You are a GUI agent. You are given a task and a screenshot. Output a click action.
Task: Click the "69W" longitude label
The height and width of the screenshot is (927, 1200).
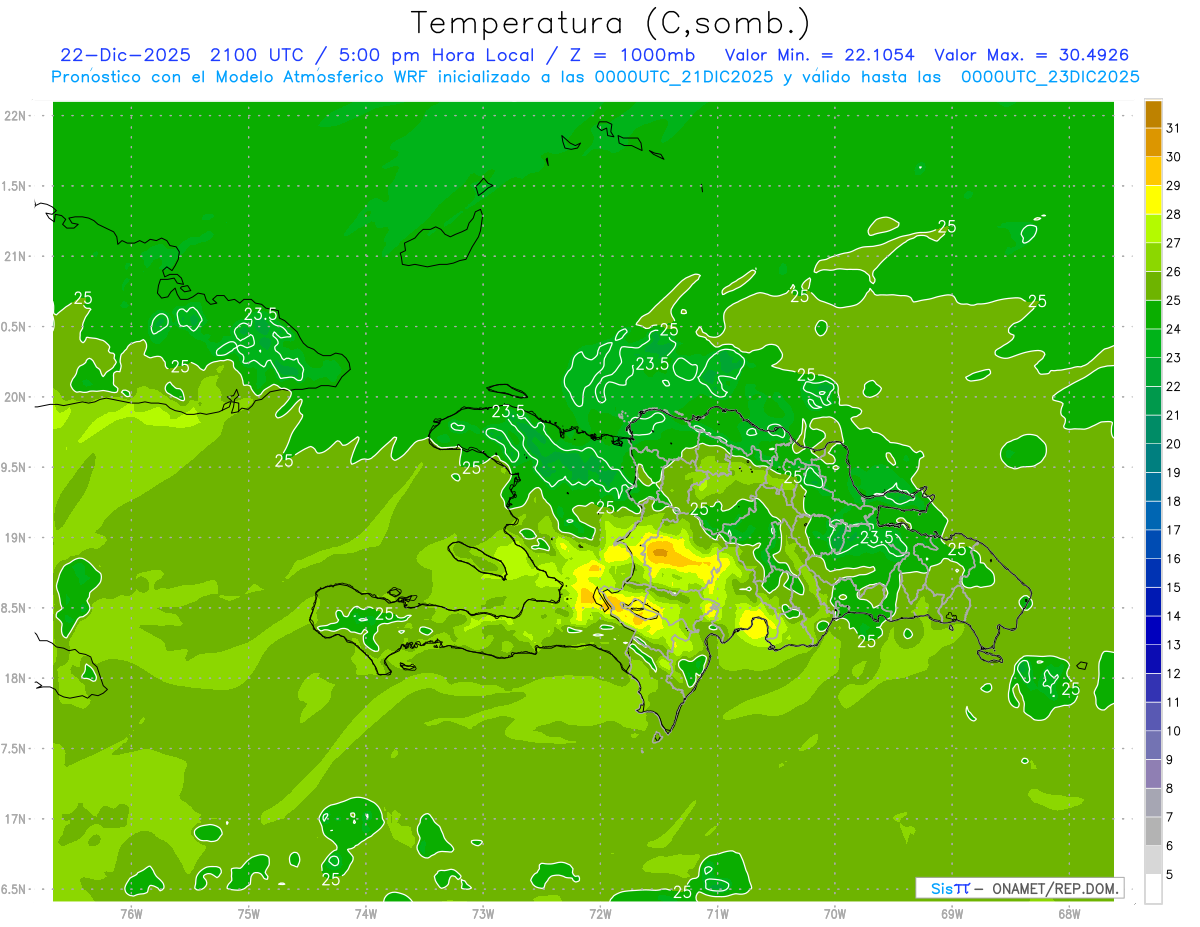click(x=952, y=913)
